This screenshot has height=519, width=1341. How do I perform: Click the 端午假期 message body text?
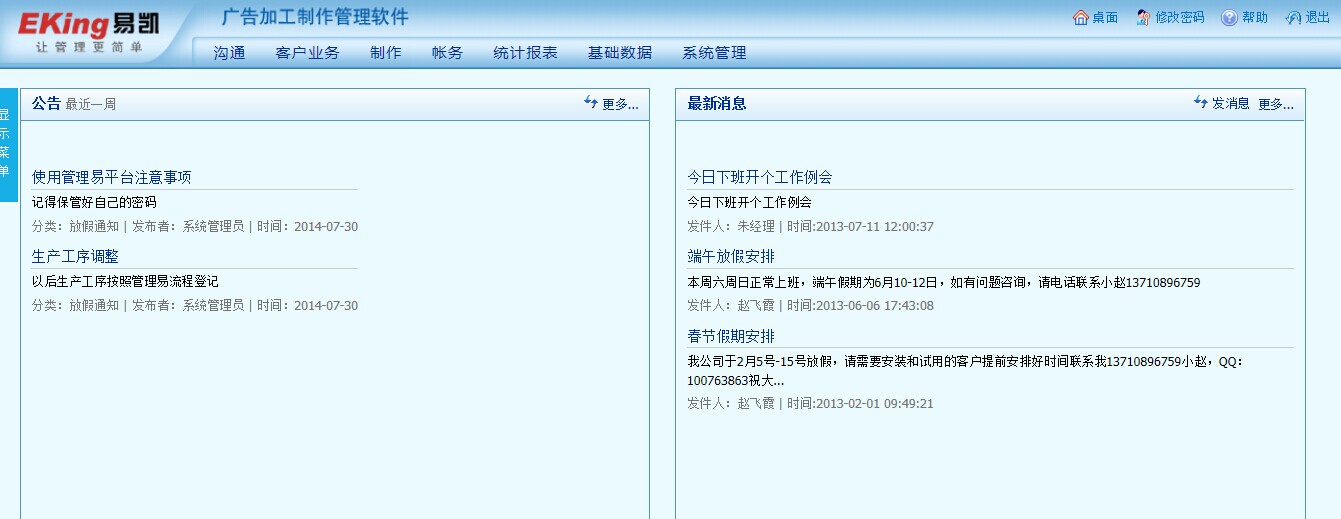(944, 282)
